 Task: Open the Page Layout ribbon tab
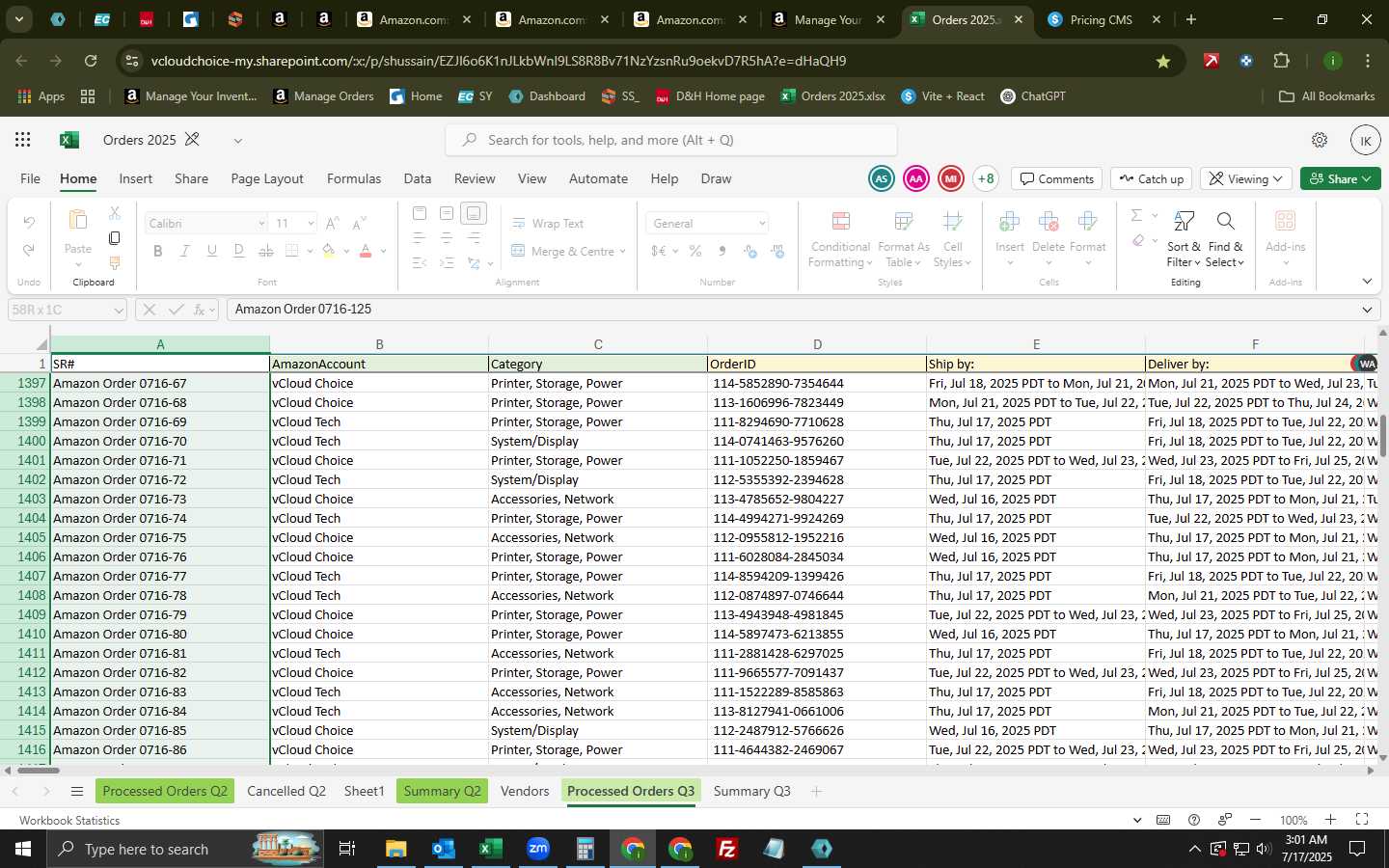tap(267, 178)
